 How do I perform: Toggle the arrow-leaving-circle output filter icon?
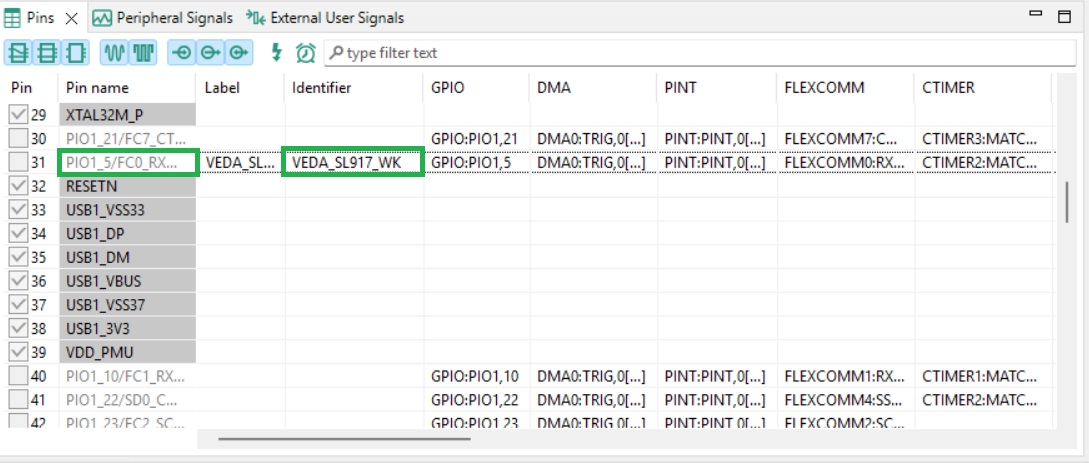[x=209, y=53]
